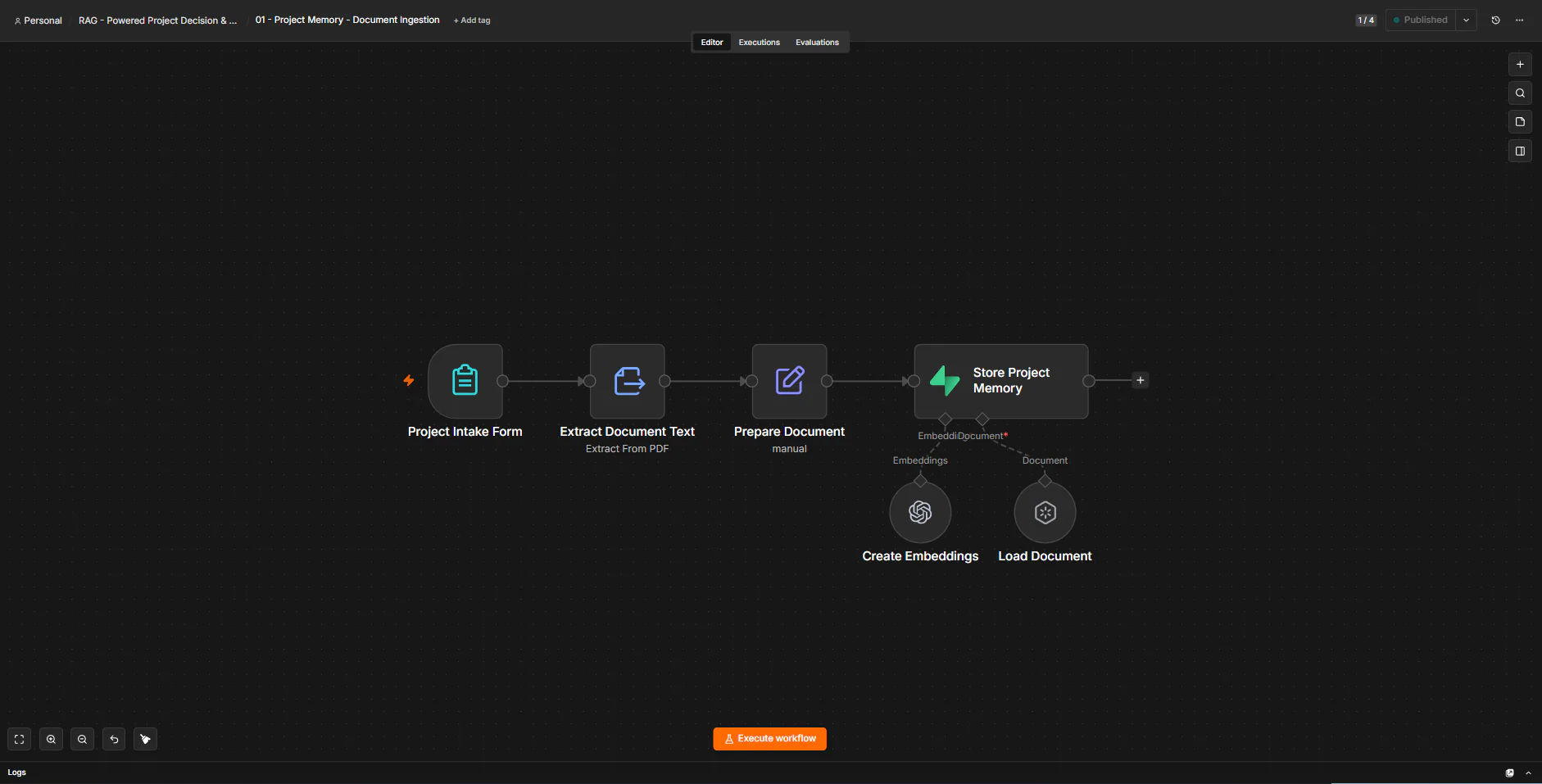Click the Document connector diamond on Load Document
1542x784 pixels.
[x=1045, y=481]
